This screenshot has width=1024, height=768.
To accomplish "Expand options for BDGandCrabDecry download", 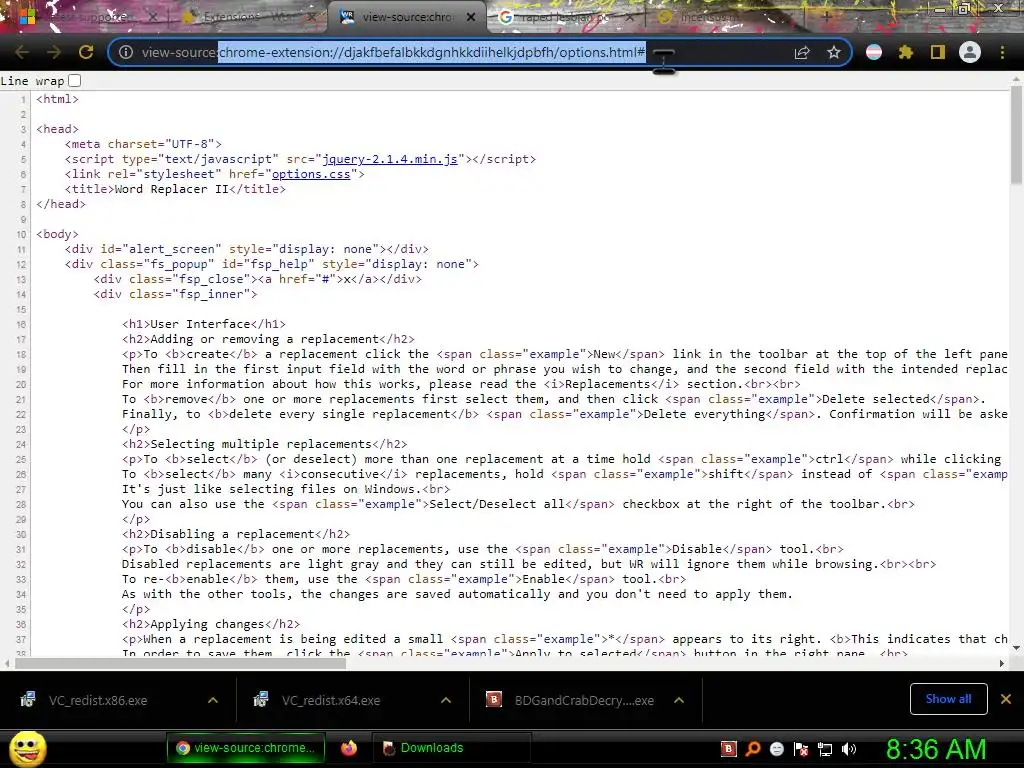I will [679, 700].
